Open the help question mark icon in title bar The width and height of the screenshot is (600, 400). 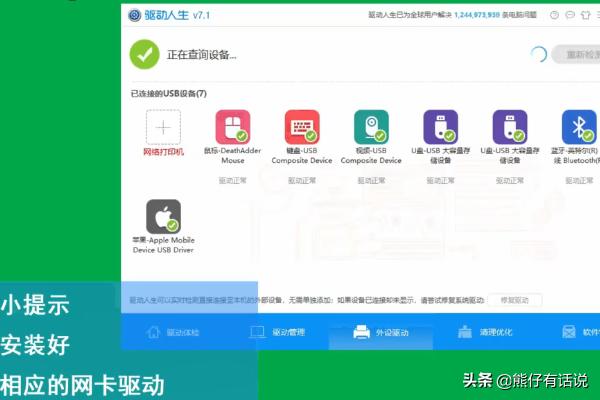[x=554, y=15]
